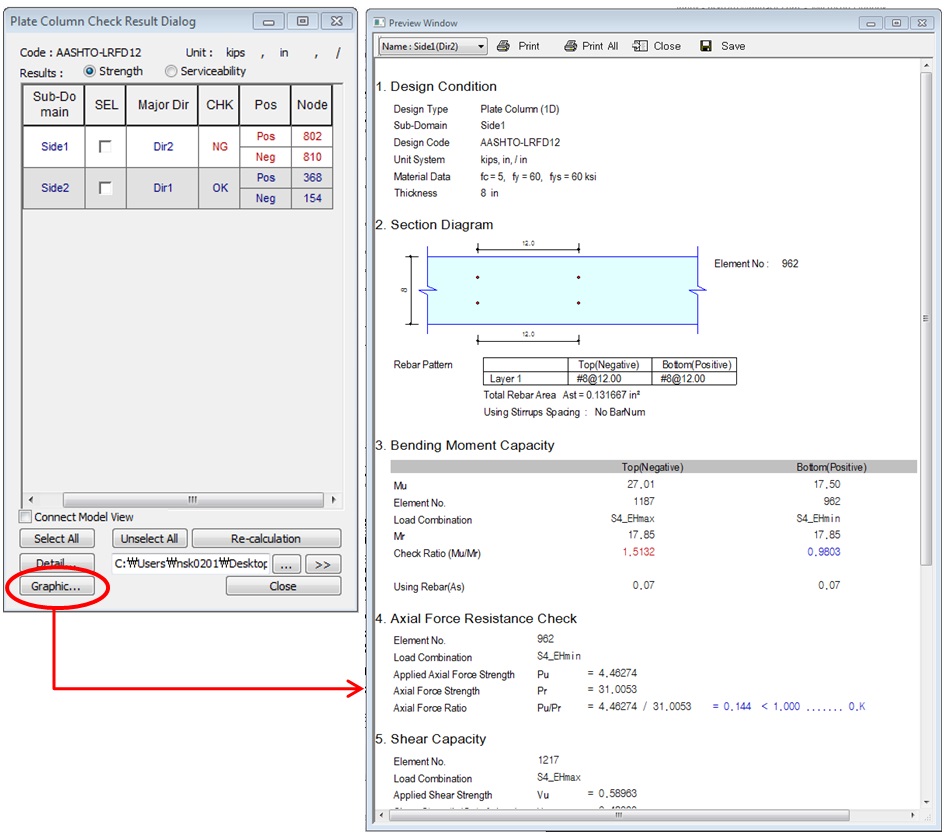Select the Strength results option
Screen dimensions: 951x837
coord(91,71)
